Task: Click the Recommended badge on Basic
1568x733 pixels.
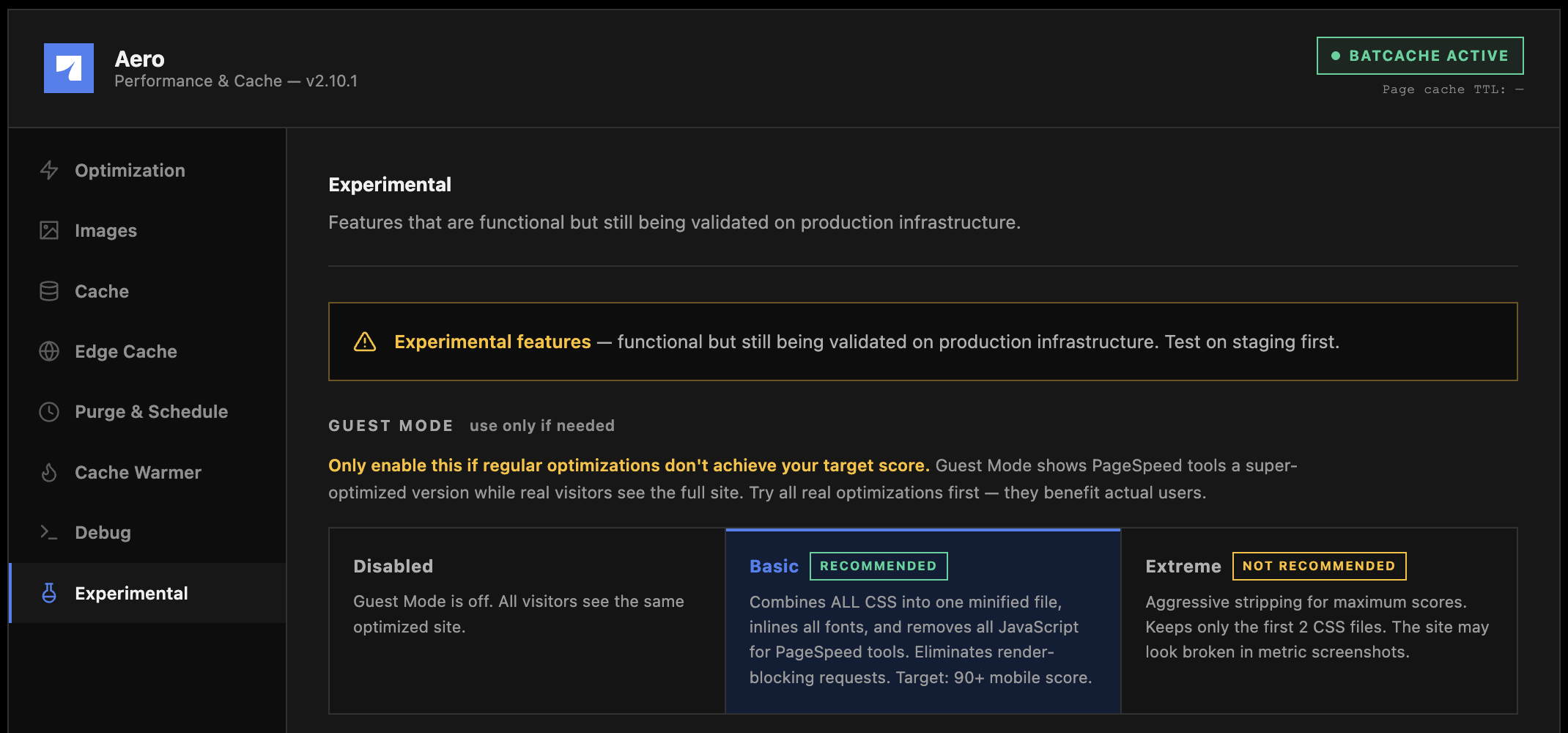Action: (x=879, y=566)
